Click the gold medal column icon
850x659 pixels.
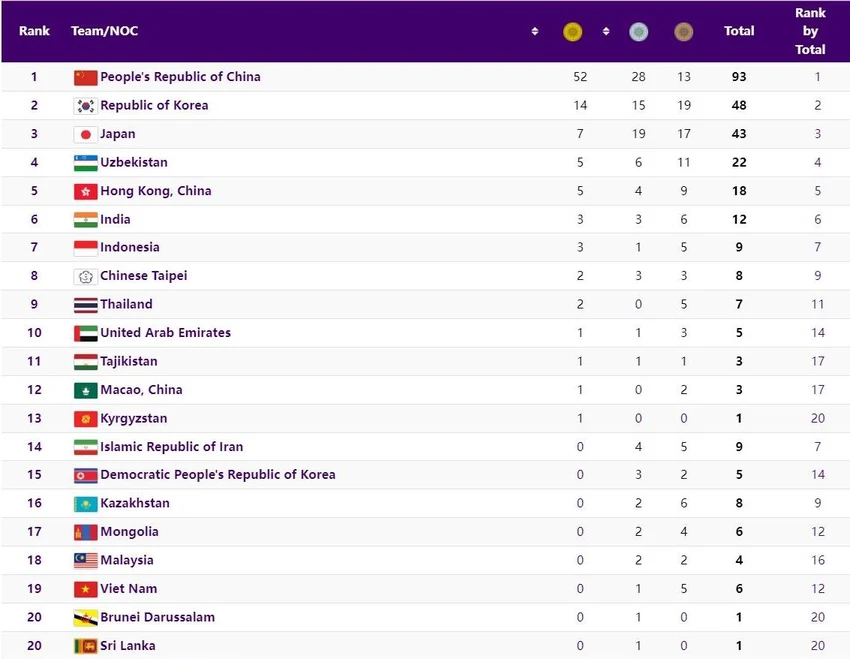(x=572, y=32)
